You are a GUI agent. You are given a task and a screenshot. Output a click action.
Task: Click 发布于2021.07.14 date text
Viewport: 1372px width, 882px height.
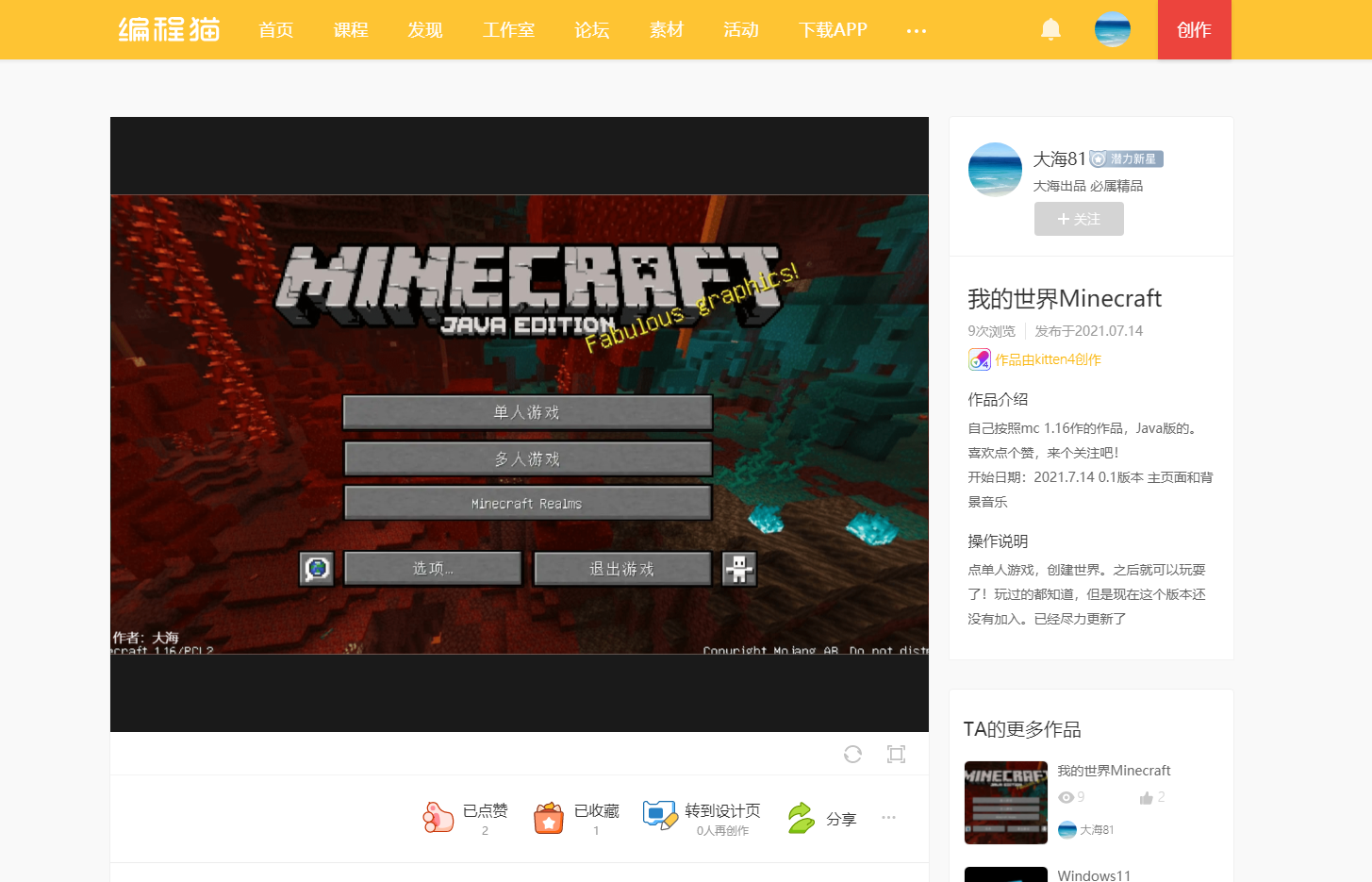[x=1088, y=331]
